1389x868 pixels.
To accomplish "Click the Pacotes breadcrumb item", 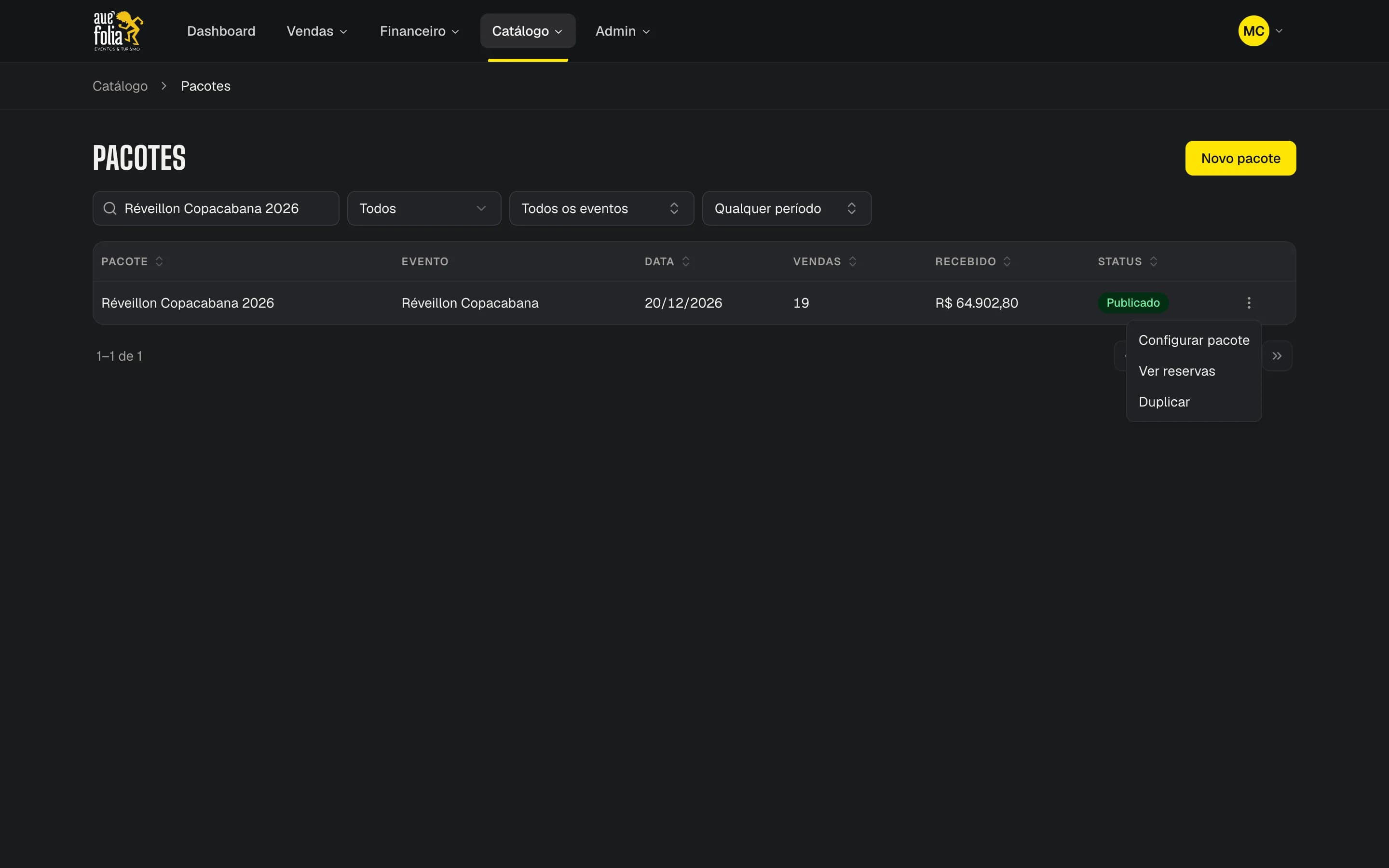I will tap(205, 86).
